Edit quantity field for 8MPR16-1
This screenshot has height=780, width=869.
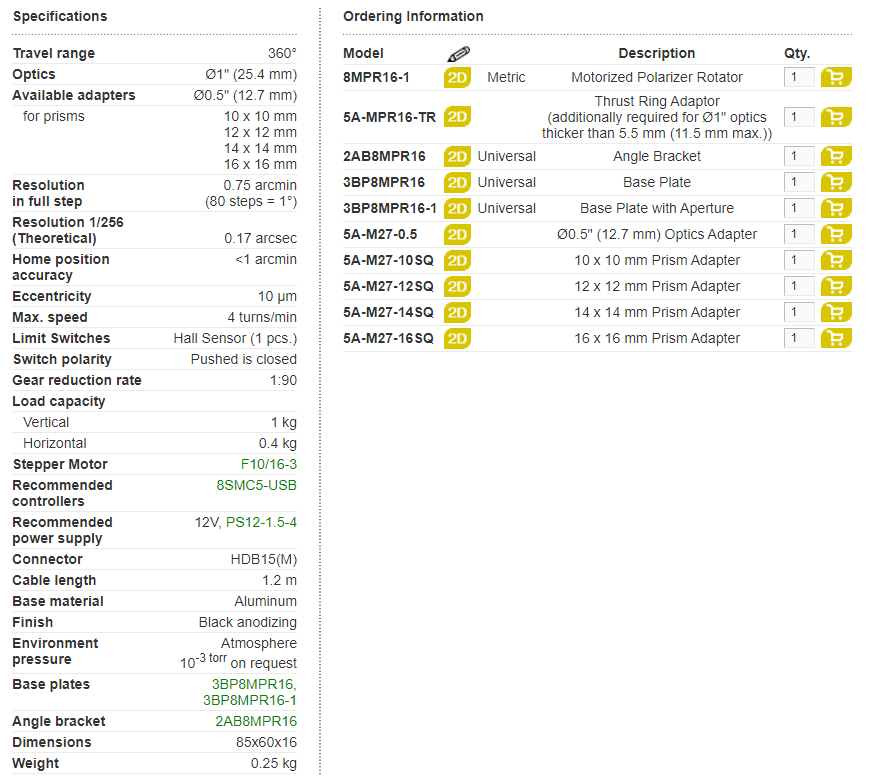coord(799,77)
